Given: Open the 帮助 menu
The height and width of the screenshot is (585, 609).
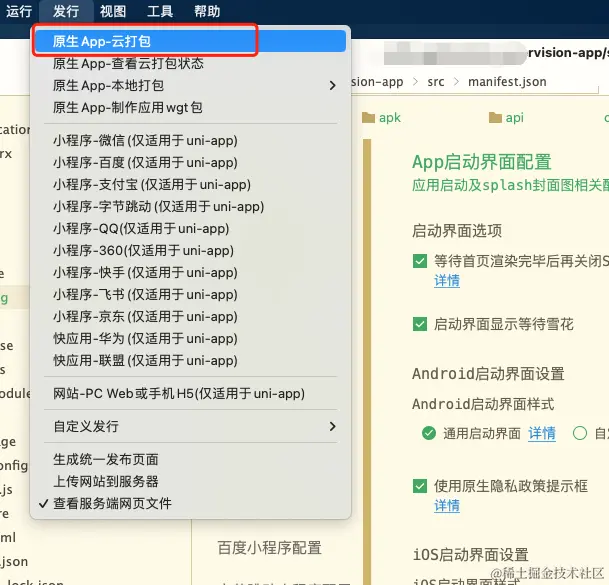Looking at the screenshot, I should (x=207, y=11).
